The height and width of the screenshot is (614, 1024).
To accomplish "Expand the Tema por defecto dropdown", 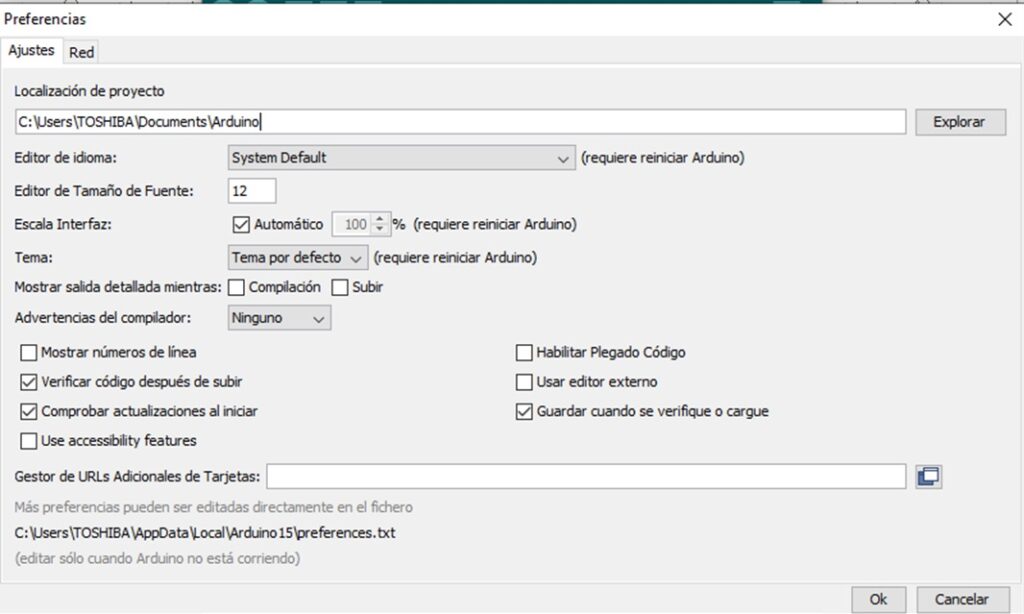I will pyautogui.click(x=298, y=257).
